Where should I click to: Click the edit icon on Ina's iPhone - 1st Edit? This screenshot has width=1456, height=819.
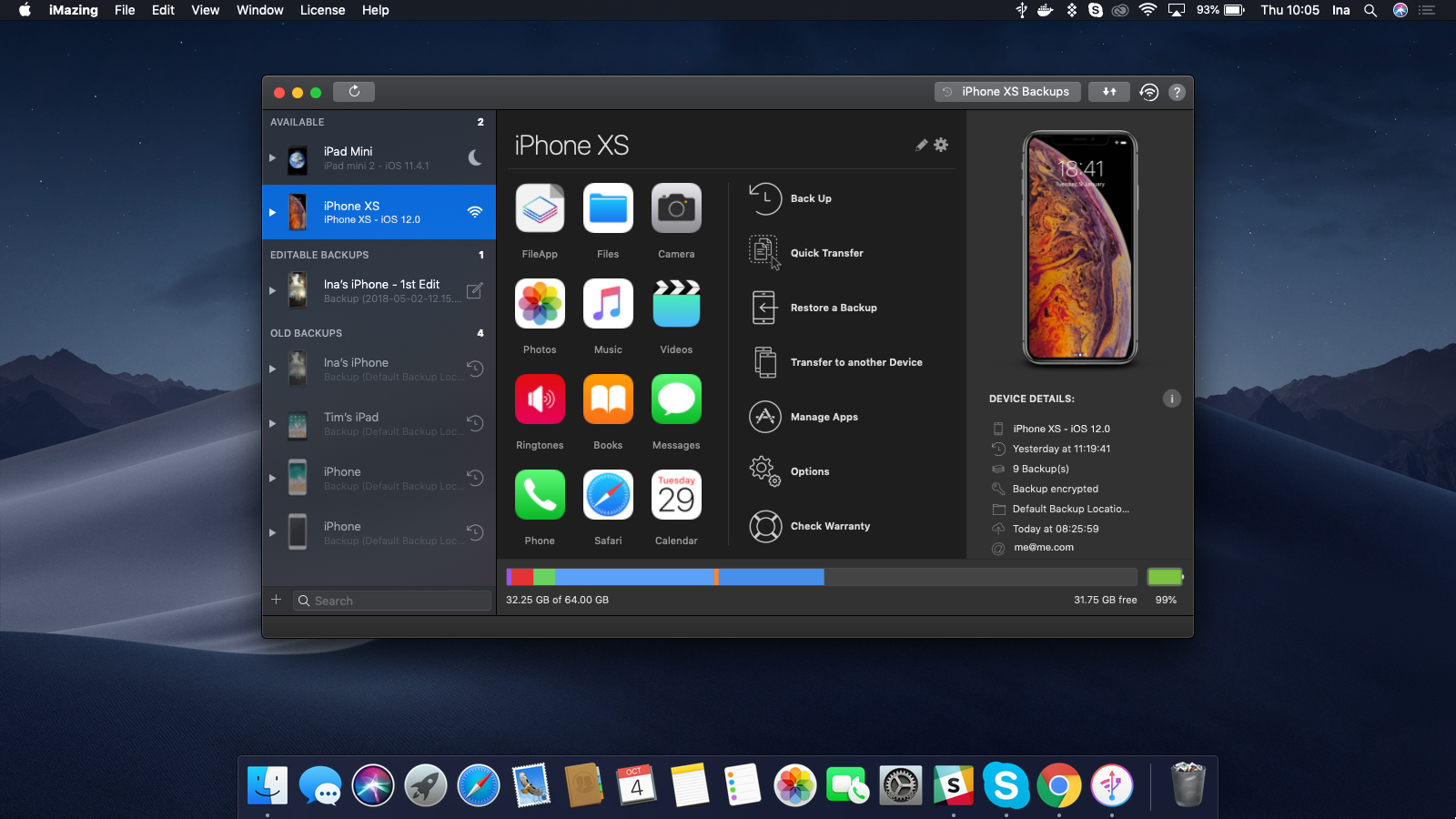point(474,290)
